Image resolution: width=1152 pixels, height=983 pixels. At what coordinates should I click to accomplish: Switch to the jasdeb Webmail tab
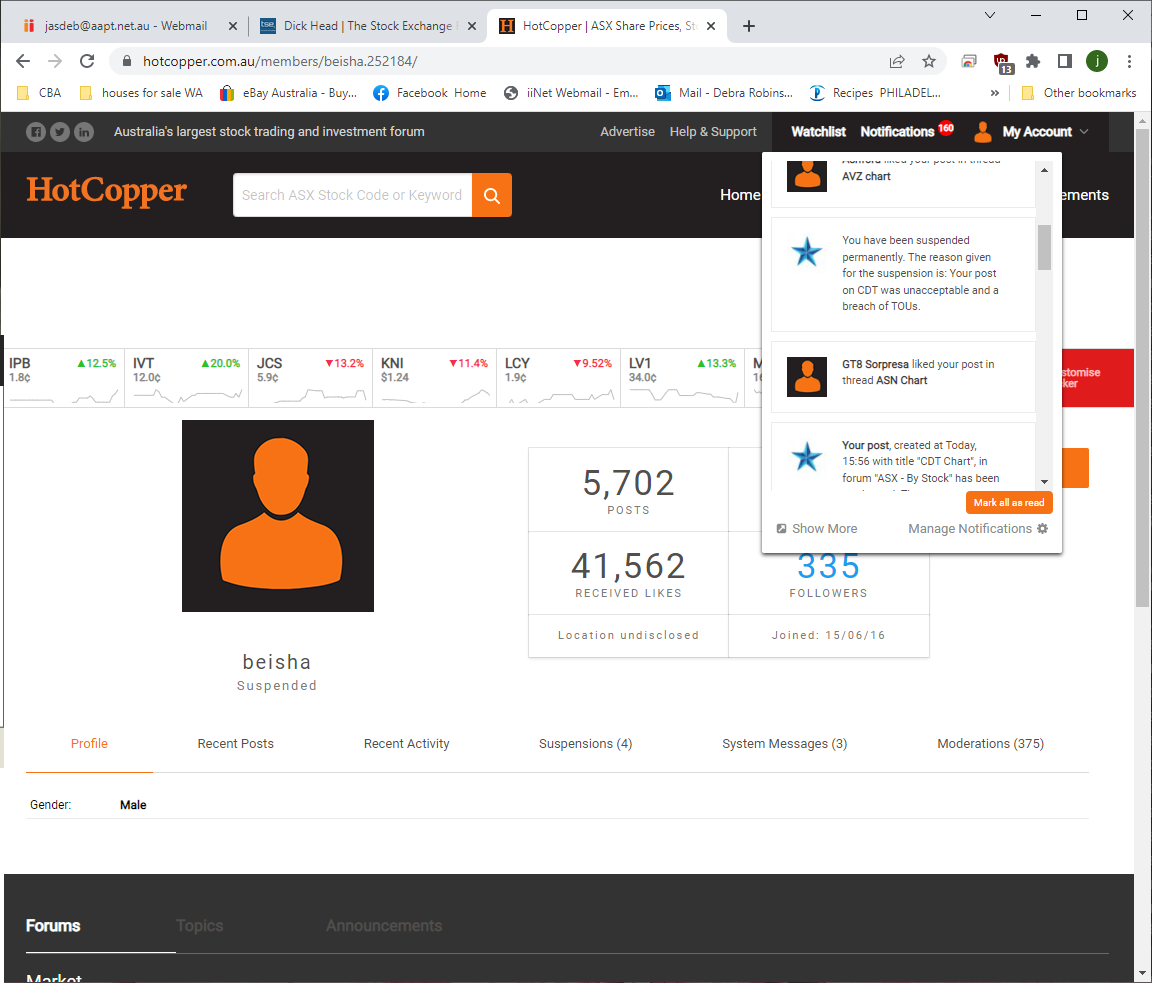coord(126,26)
